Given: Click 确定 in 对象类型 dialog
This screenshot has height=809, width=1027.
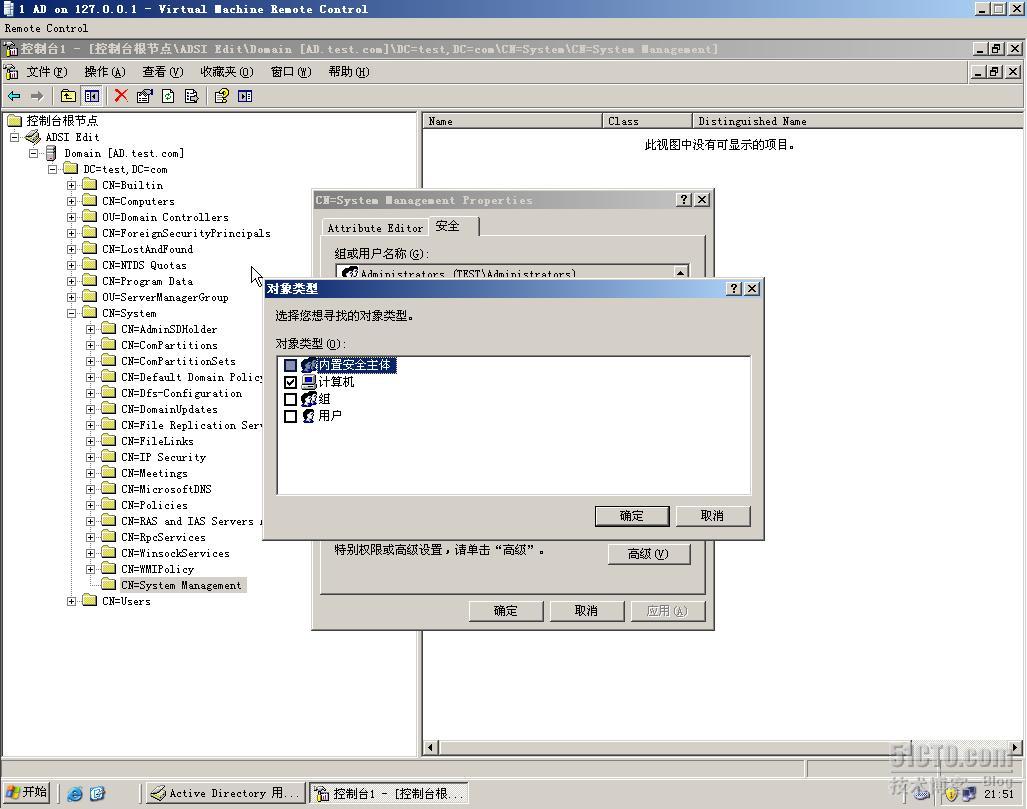Looking at the screenshot, I should click(x=632, y=516).
